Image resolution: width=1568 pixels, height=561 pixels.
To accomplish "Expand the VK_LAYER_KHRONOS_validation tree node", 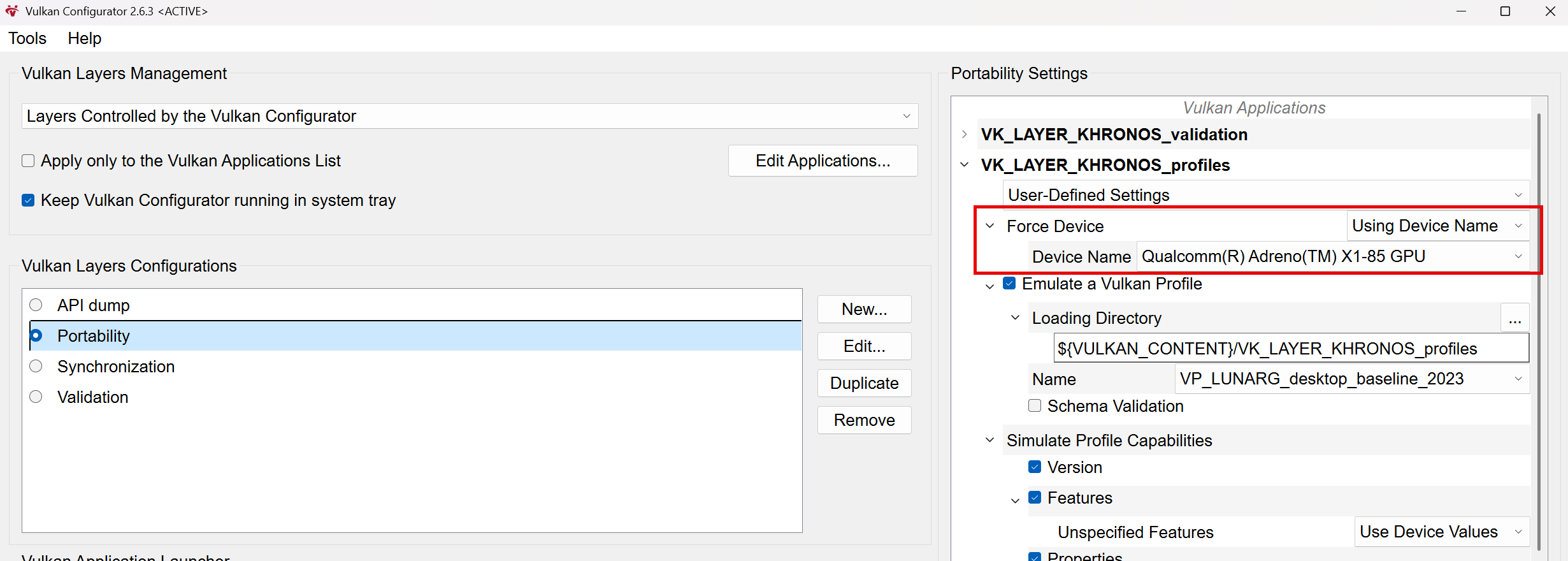I will point(965,135).
